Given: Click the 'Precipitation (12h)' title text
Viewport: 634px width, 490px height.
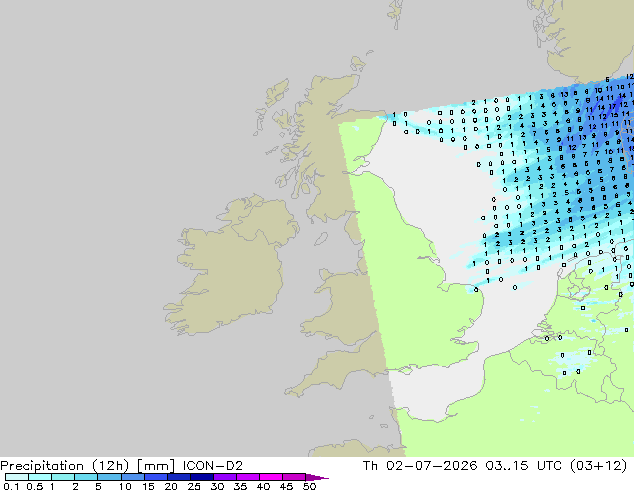Looking at the screenshot, I should (65, 466).
